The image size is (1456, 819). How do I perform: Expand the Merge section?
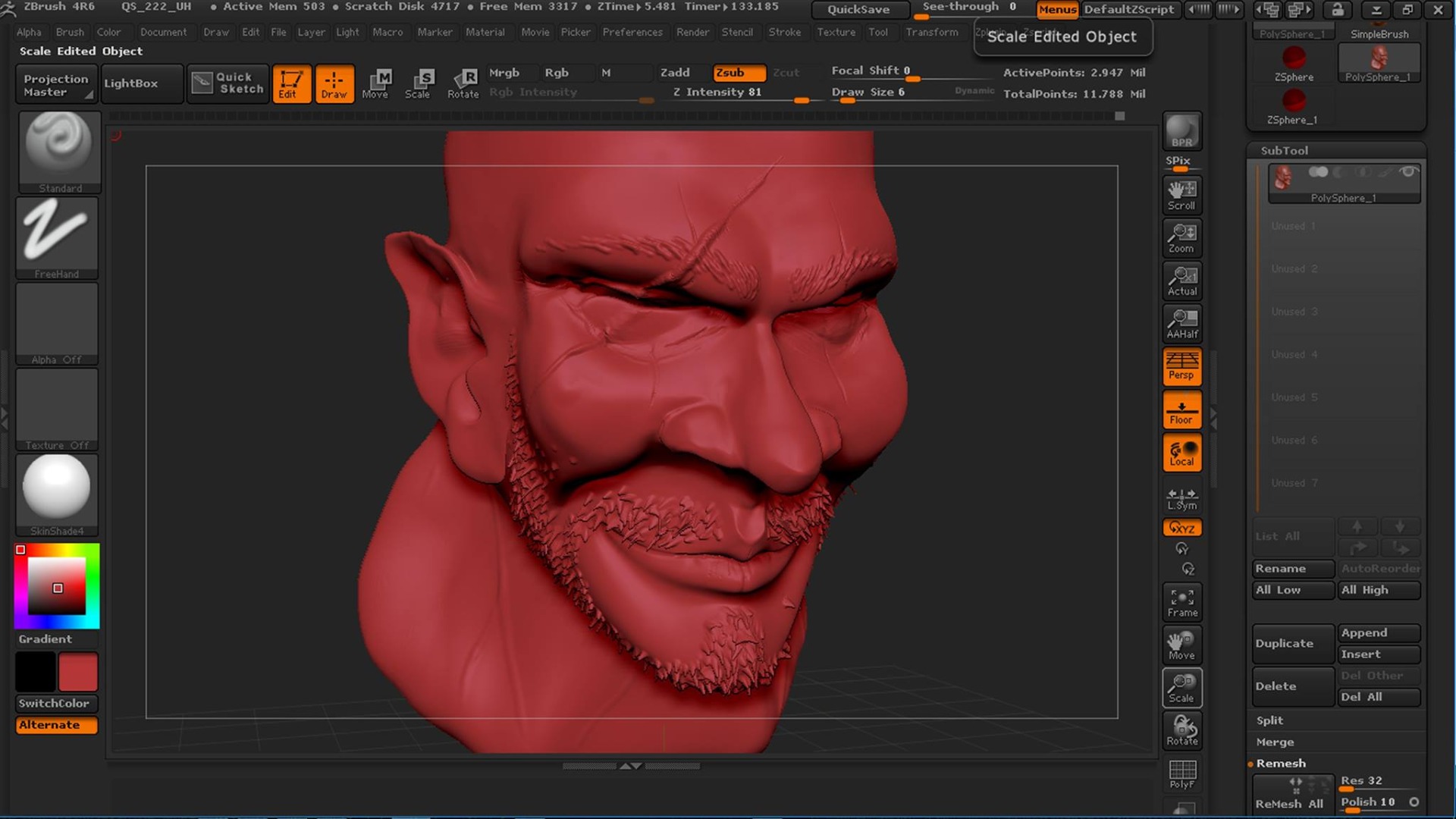point(1275,742)
